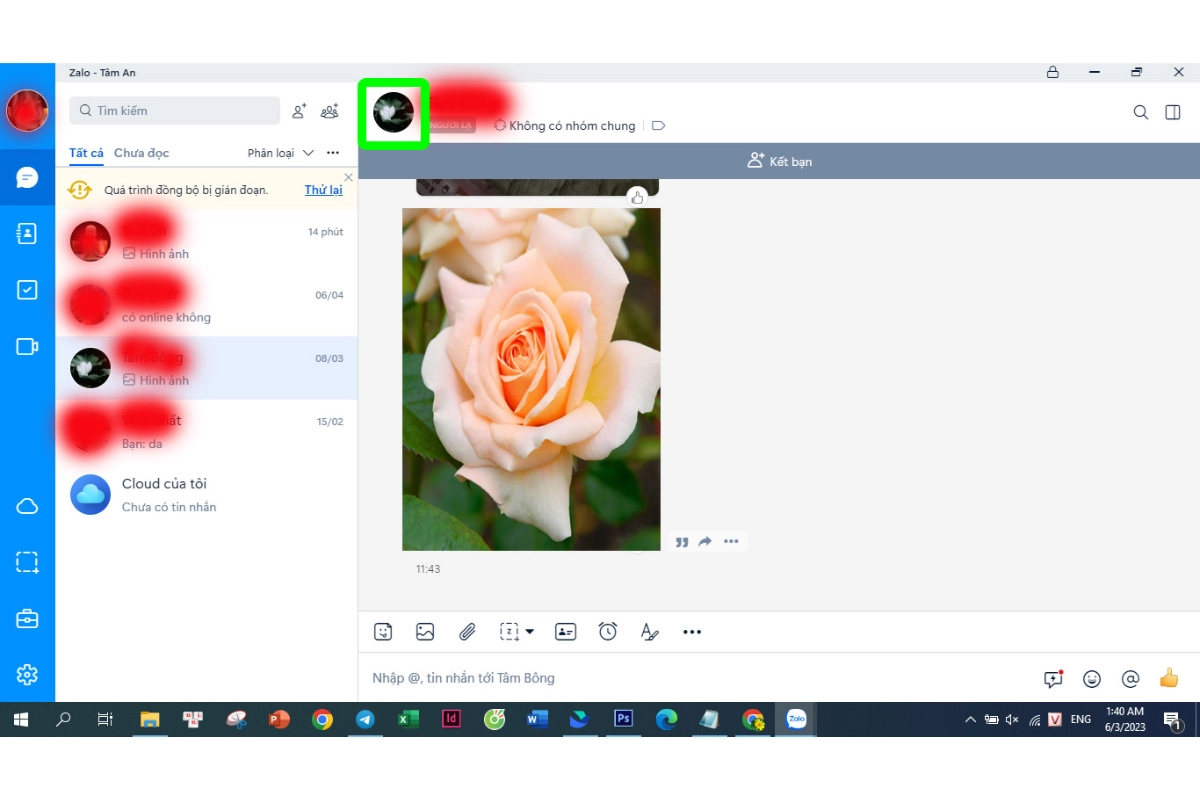1200x800 pixels.
Task: Send a thumbs-up like in message box
Action: pos(1169,679)
